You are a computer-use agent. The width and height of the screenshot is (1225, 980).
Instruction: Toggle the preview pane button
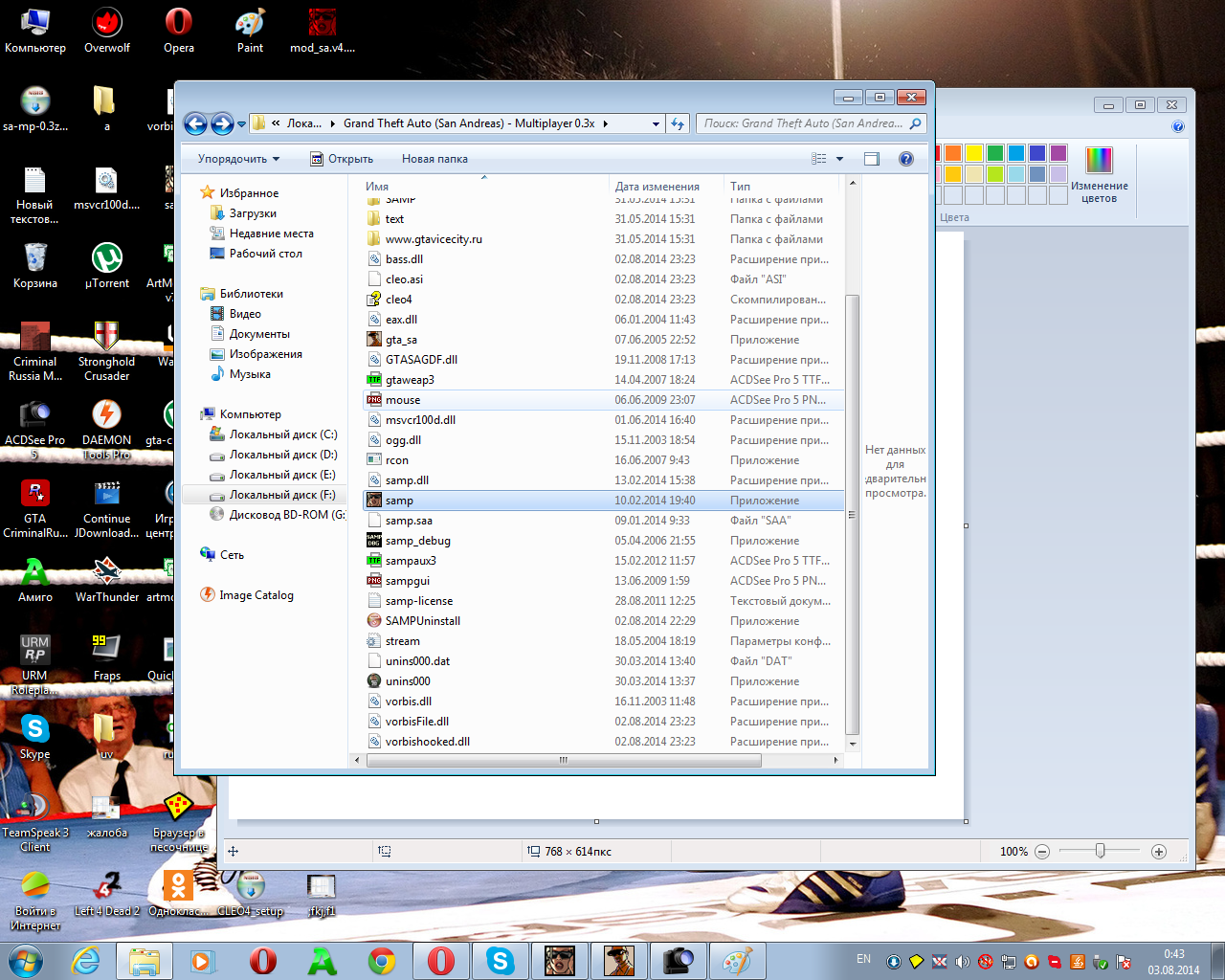point(872,159)
